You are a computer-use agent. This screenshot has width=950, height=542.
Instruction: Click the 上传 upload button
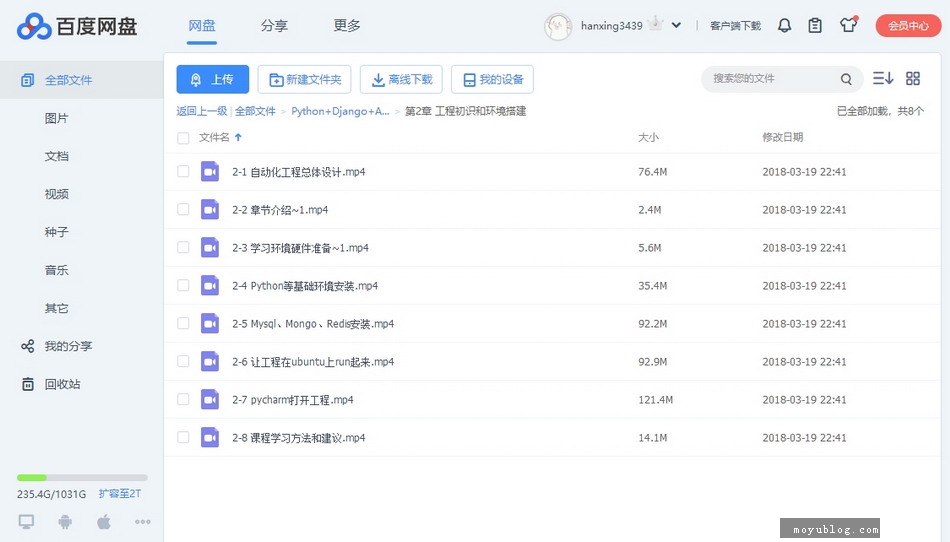point(213,79)
